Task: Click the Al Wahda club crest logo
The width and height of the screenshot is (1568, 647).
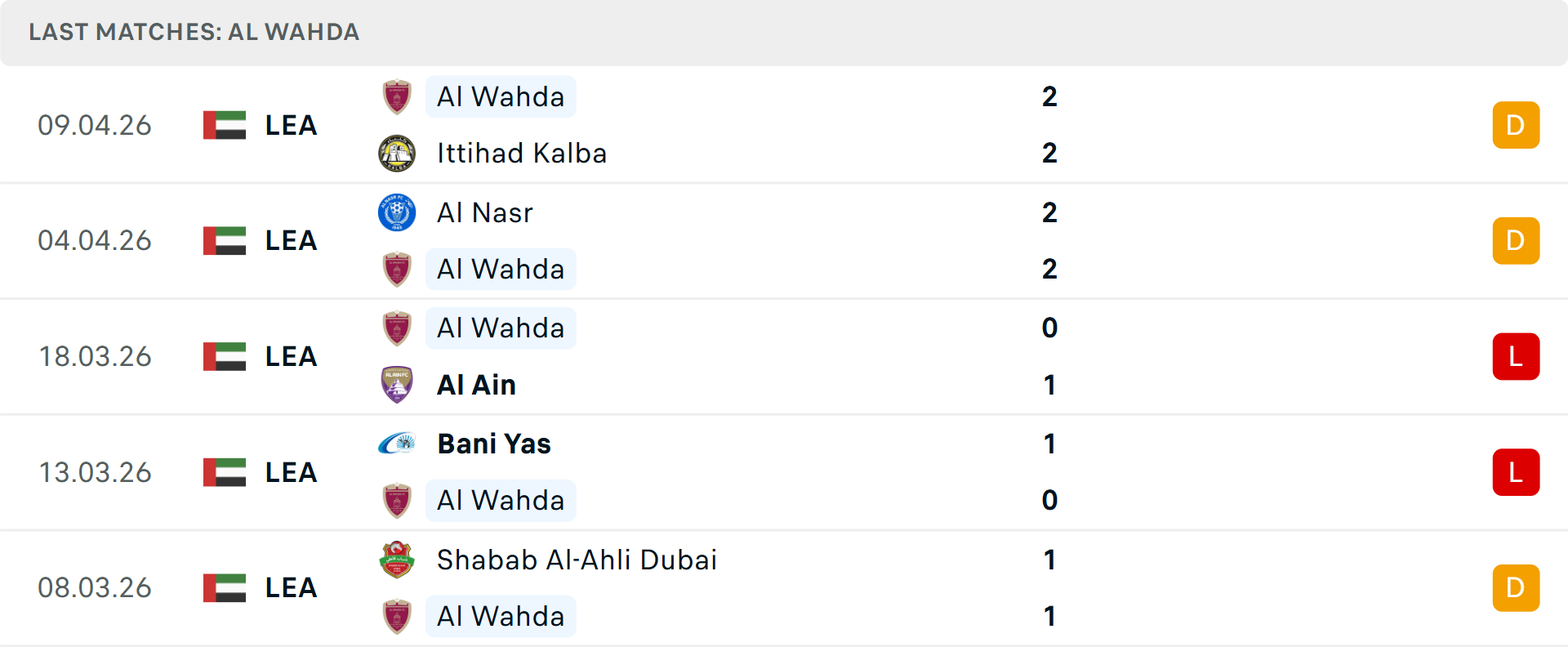Action: 396,96
